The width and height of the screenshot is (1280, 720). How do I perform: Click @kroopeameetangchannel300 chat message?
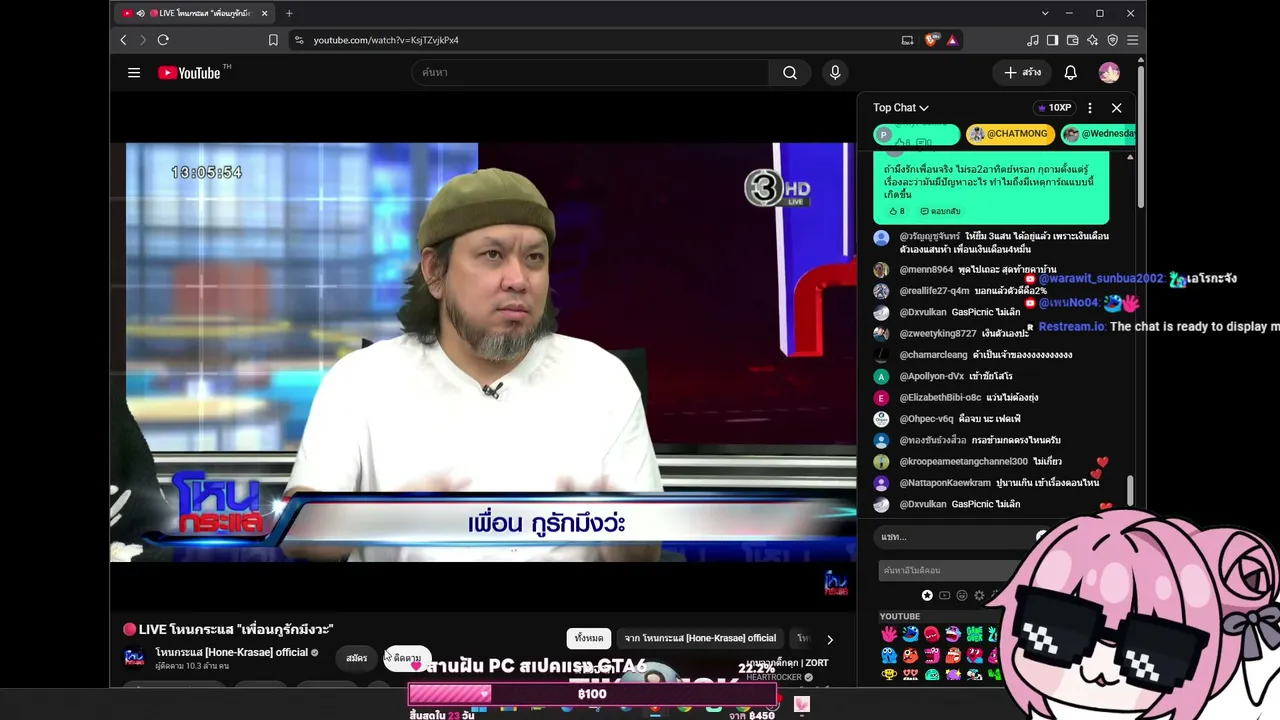point(967,462)
